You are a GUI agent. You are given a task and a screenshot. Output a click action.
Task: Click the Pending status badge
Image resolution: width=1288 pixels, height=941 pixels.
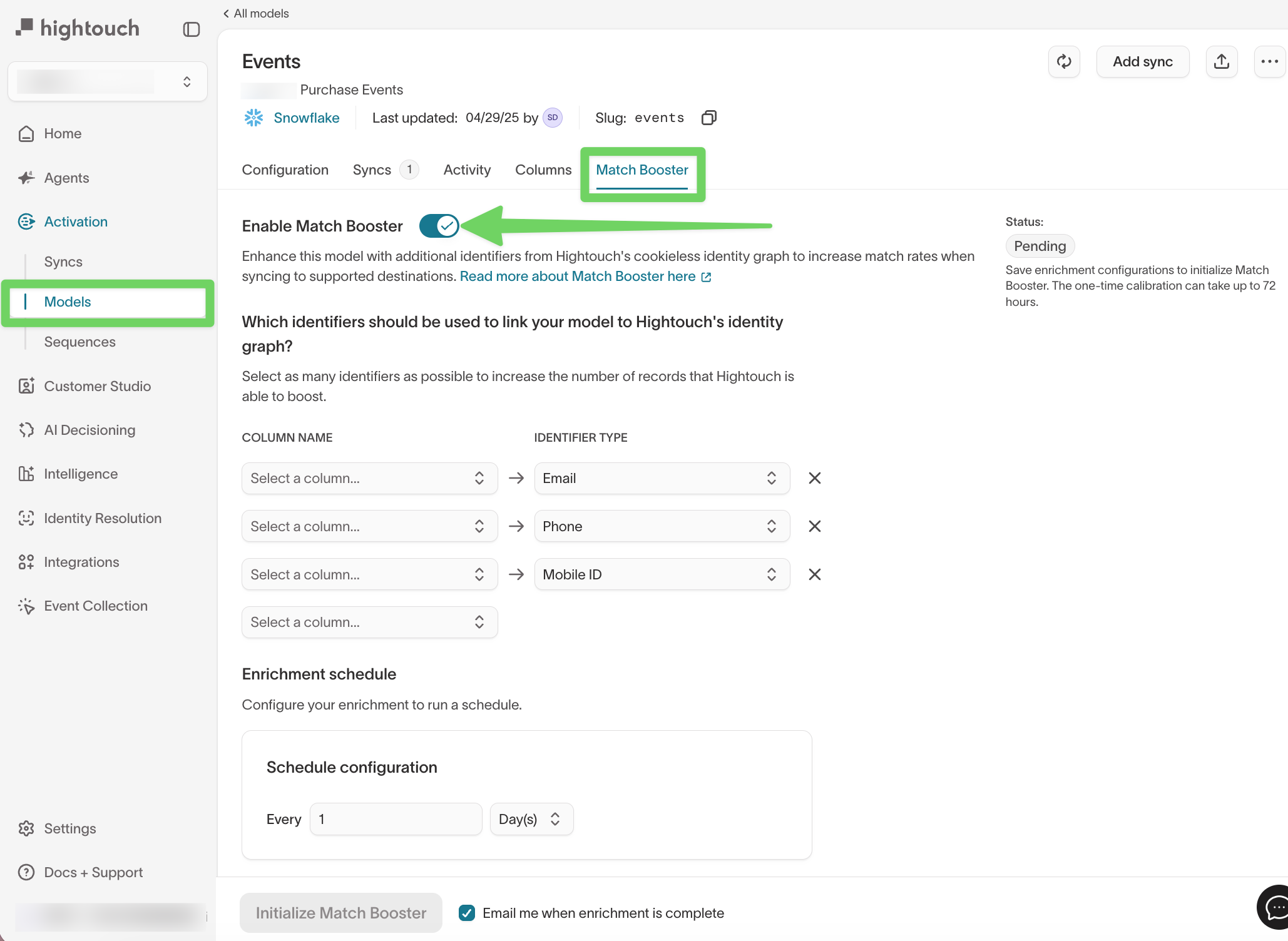pos(1040,246)
